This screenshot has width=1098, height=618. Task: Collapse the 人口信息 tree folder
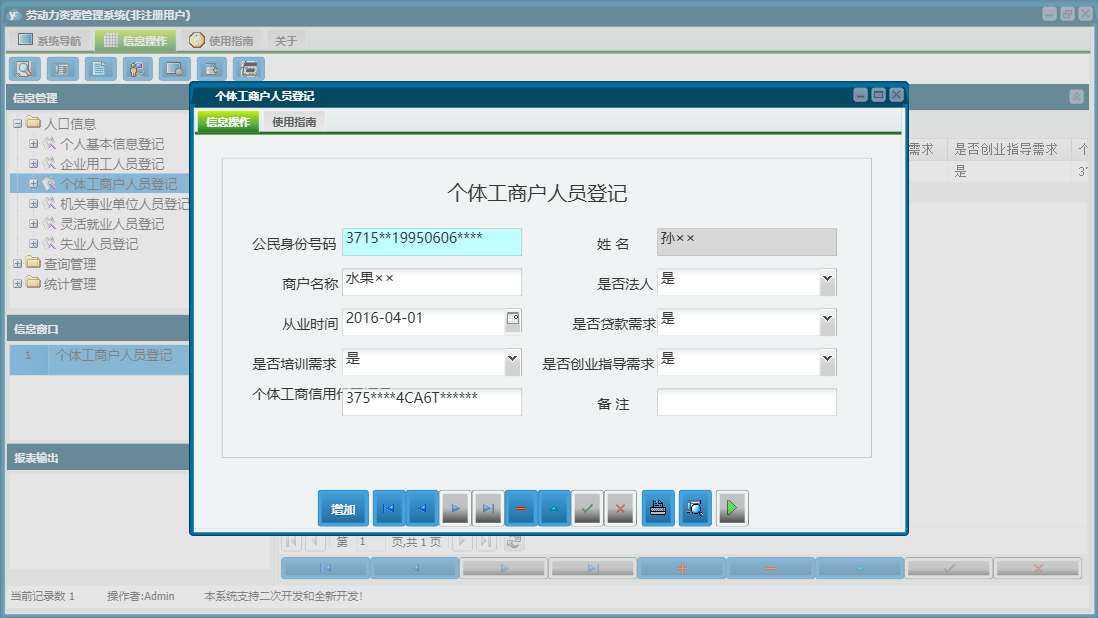point(17,124)
